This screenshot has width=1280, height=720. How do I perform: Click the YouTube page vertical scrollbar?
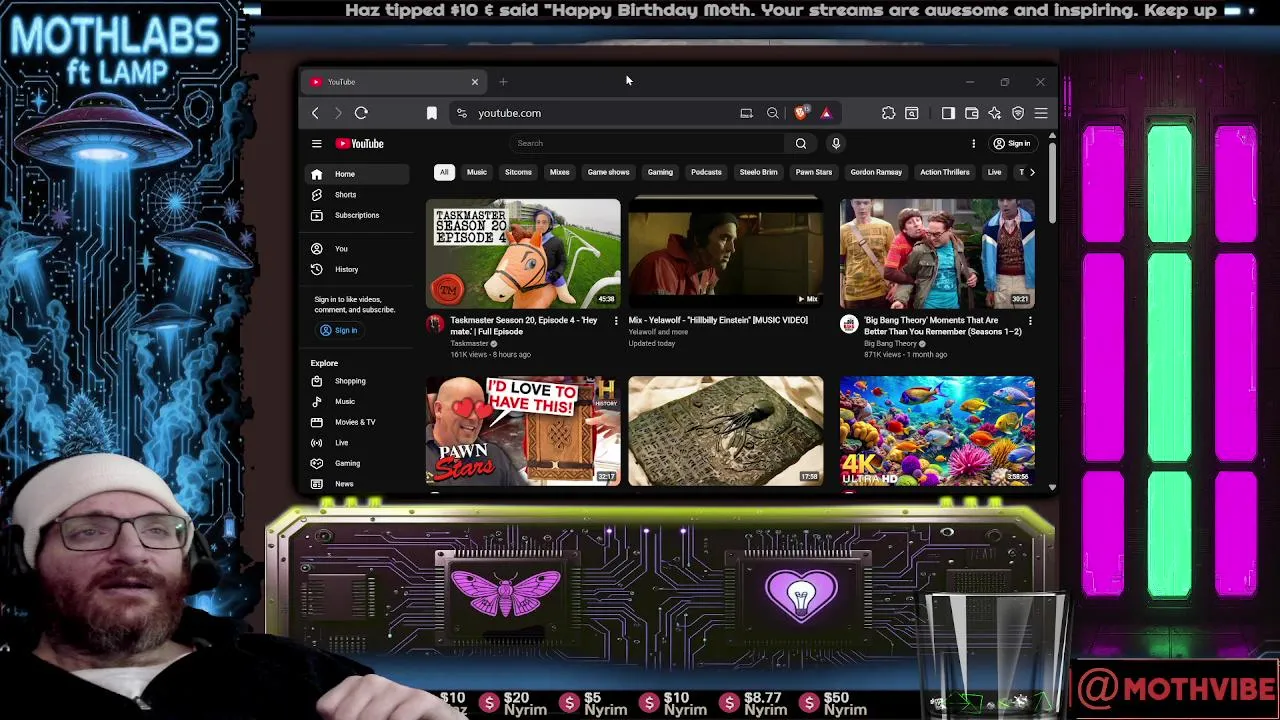[1052, 182]
